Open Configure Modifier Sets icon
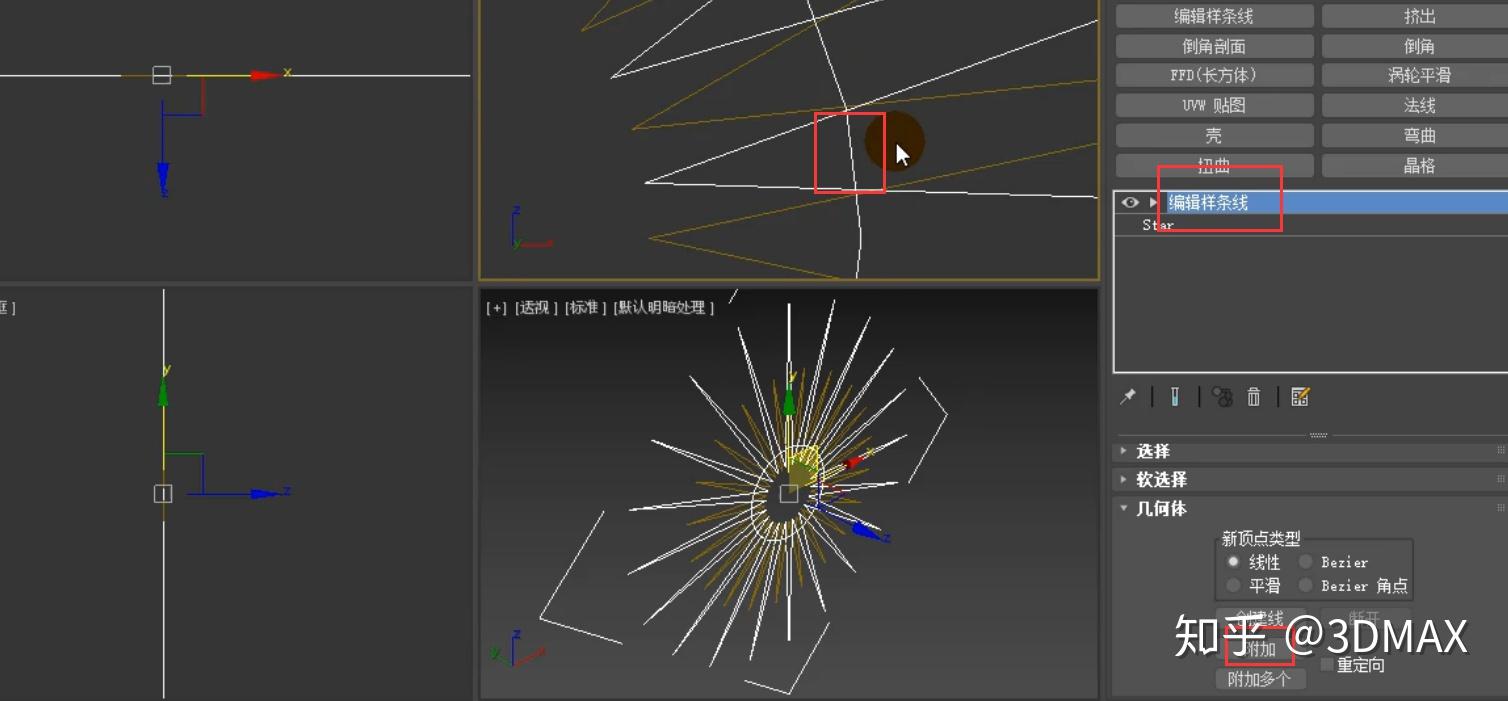The image size is (1508, 701). (1300, 397)
